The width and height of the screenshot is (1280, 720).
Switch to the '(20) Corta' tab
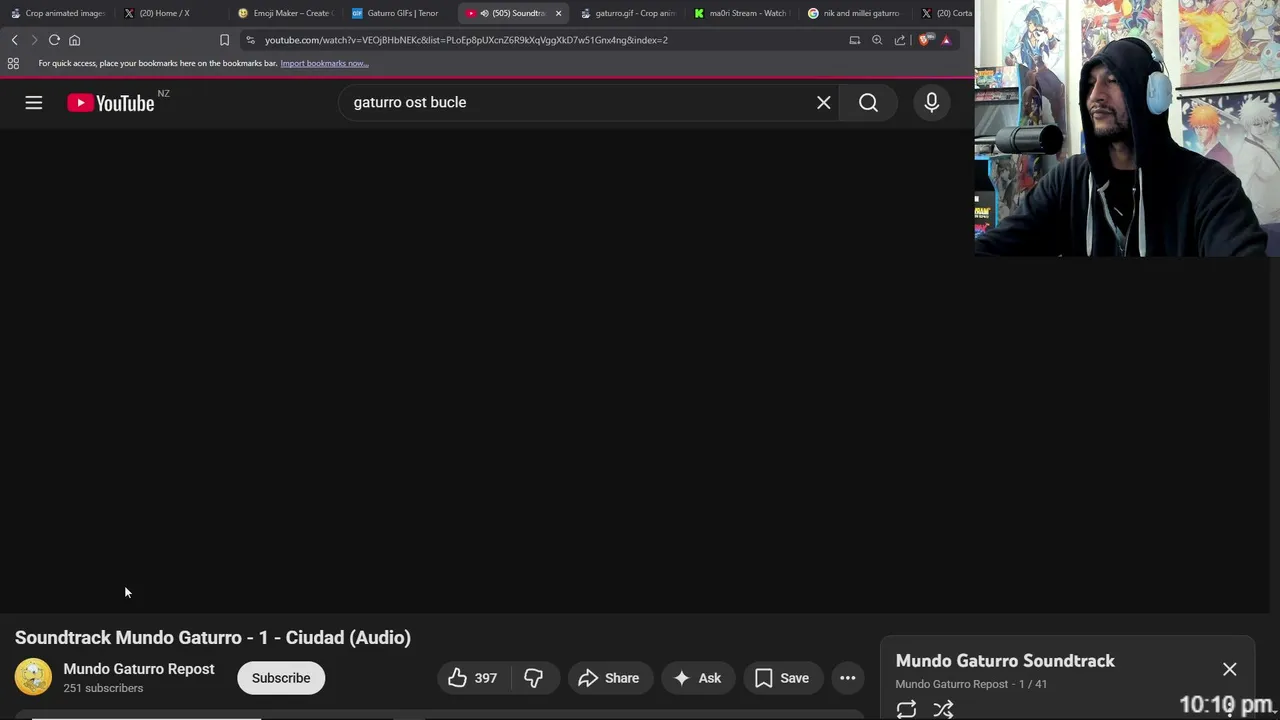(x=947, y=13)
